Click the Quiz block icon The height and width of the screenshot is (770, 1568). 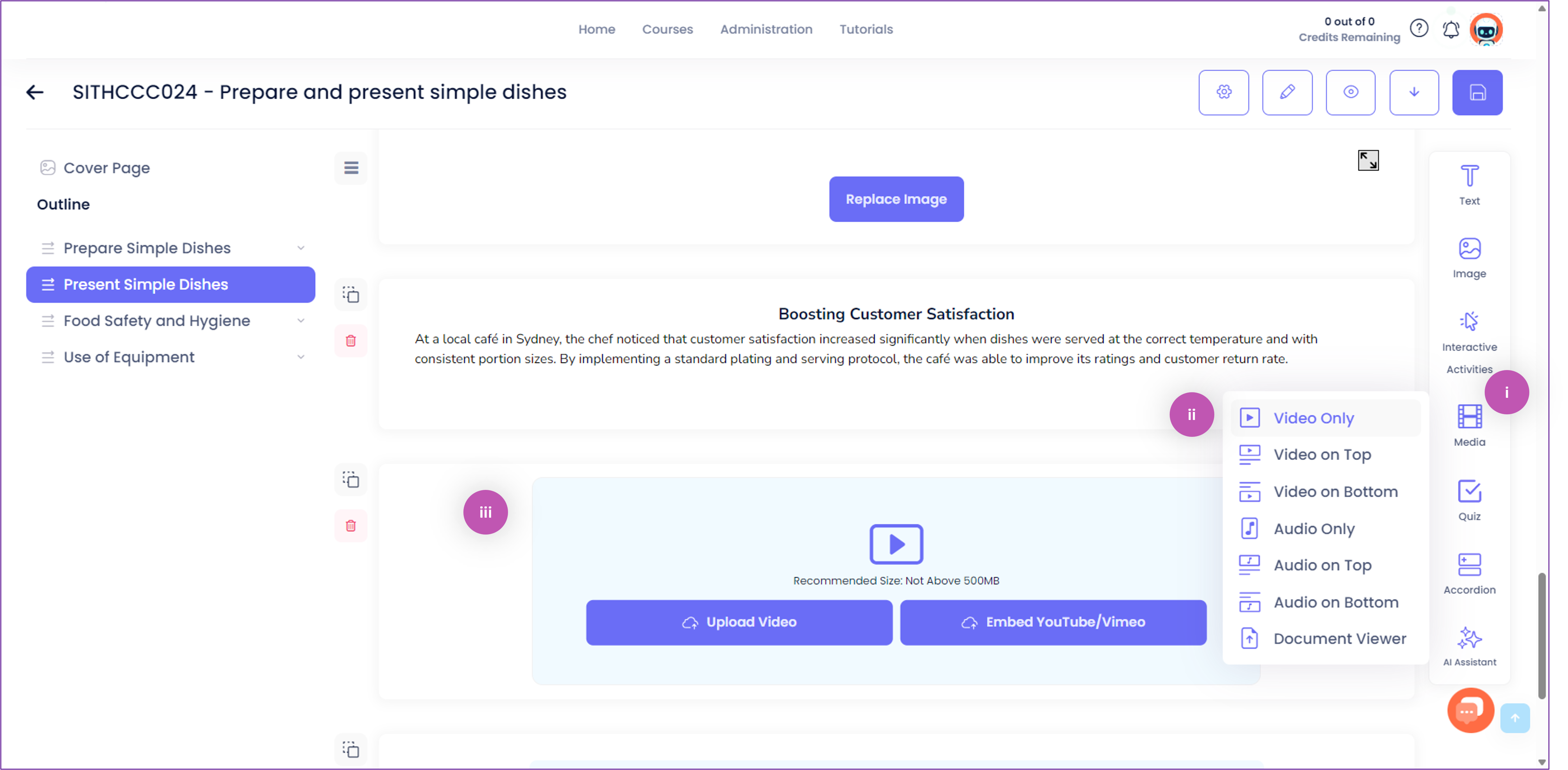pos(1469,500)
